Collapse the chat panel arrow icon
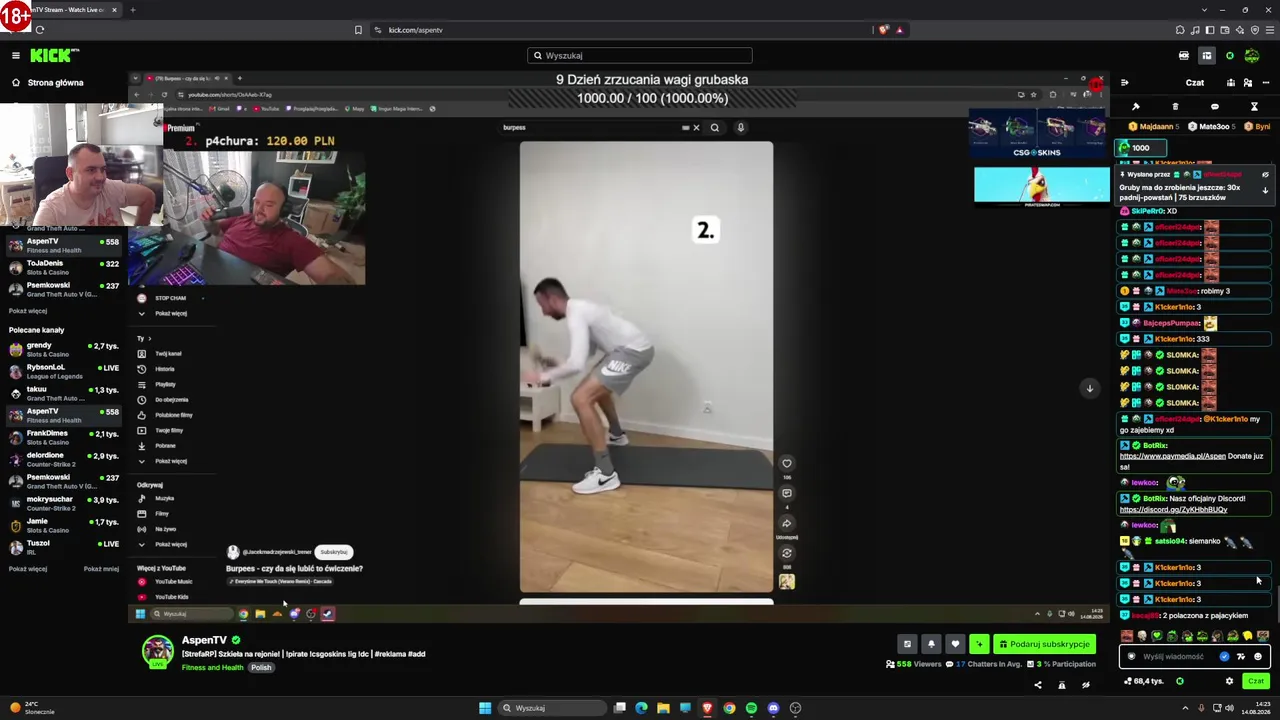The image size is (1280, 720). point(1125,83)
